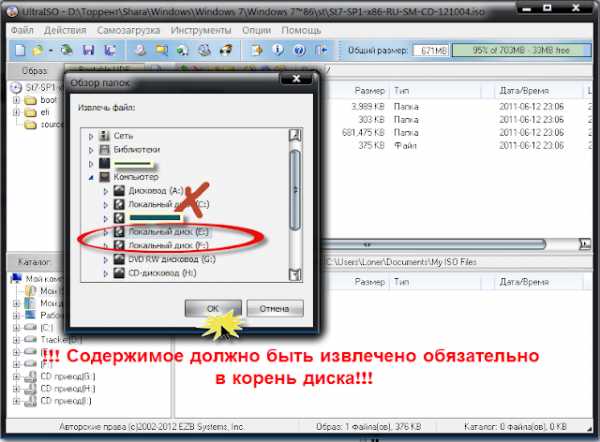Sort the upper file list by Размер
Image resolution: width=600 pixels, height=442 pixels.
[x=369, y=91]
